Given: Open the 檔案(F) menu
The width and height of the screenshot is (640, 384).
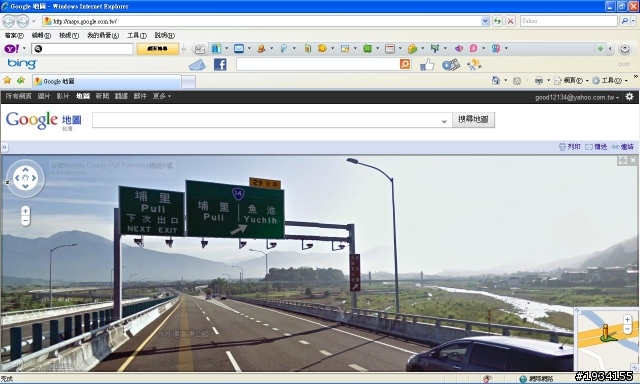Looking at the screenshot, I should tap(14, 36).
